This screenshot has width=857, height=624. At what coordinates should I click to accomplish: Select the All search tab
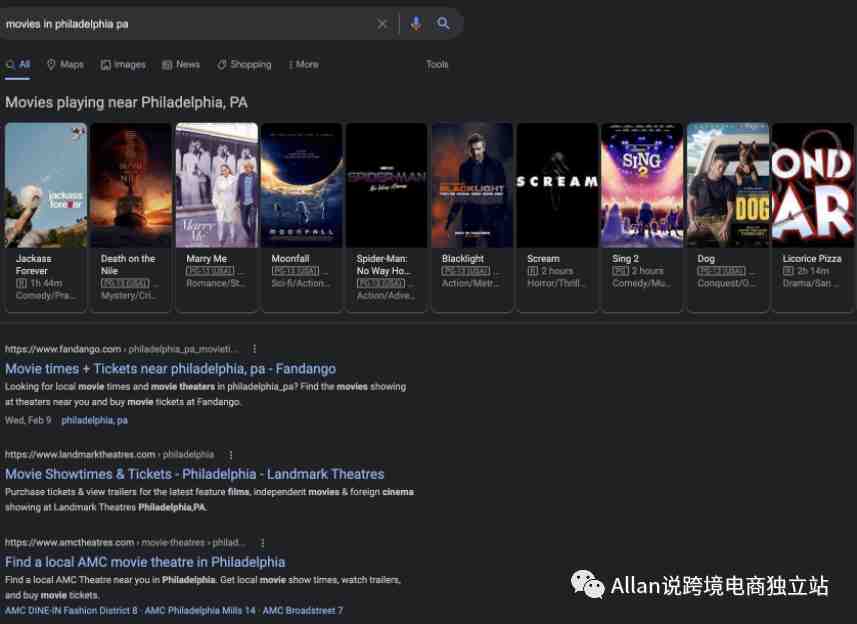coord(18,64)
